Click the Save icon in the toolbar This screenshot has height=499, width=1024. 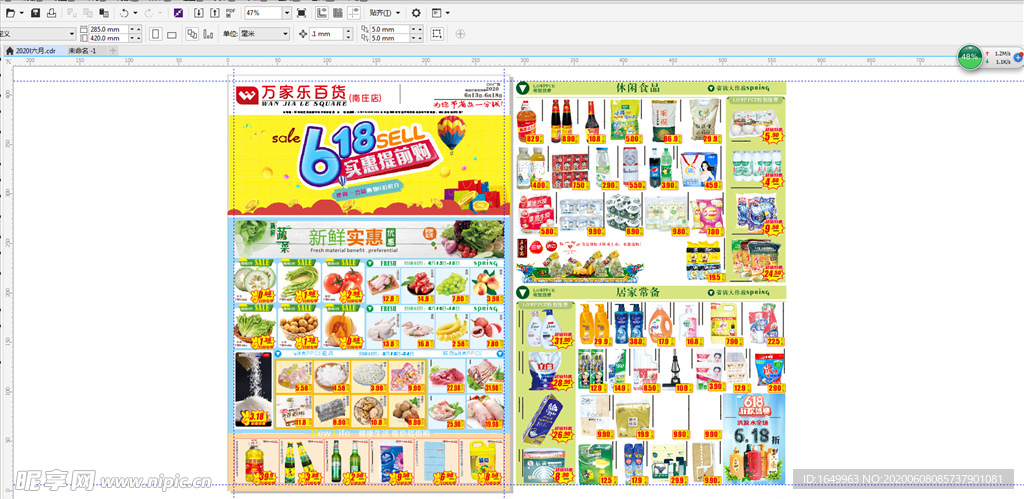tap(36, 13)
